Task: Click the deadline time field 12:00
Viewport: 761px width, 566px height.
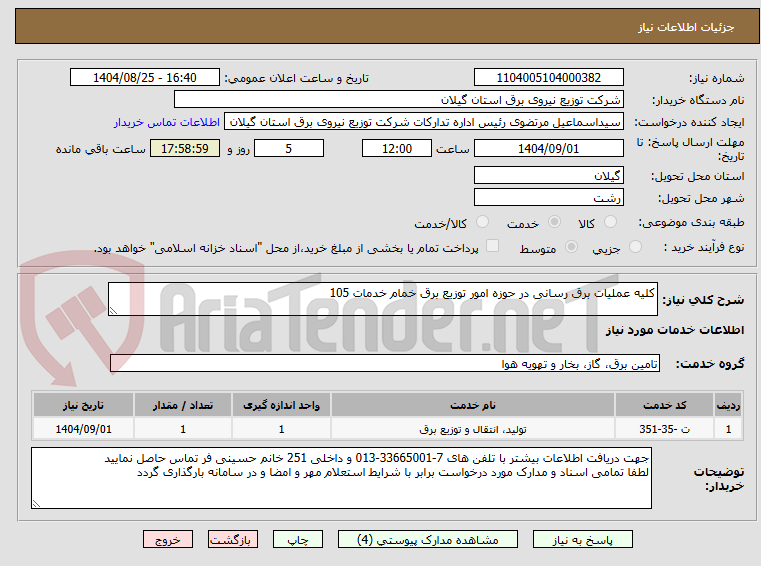Action: coord(397,148)
